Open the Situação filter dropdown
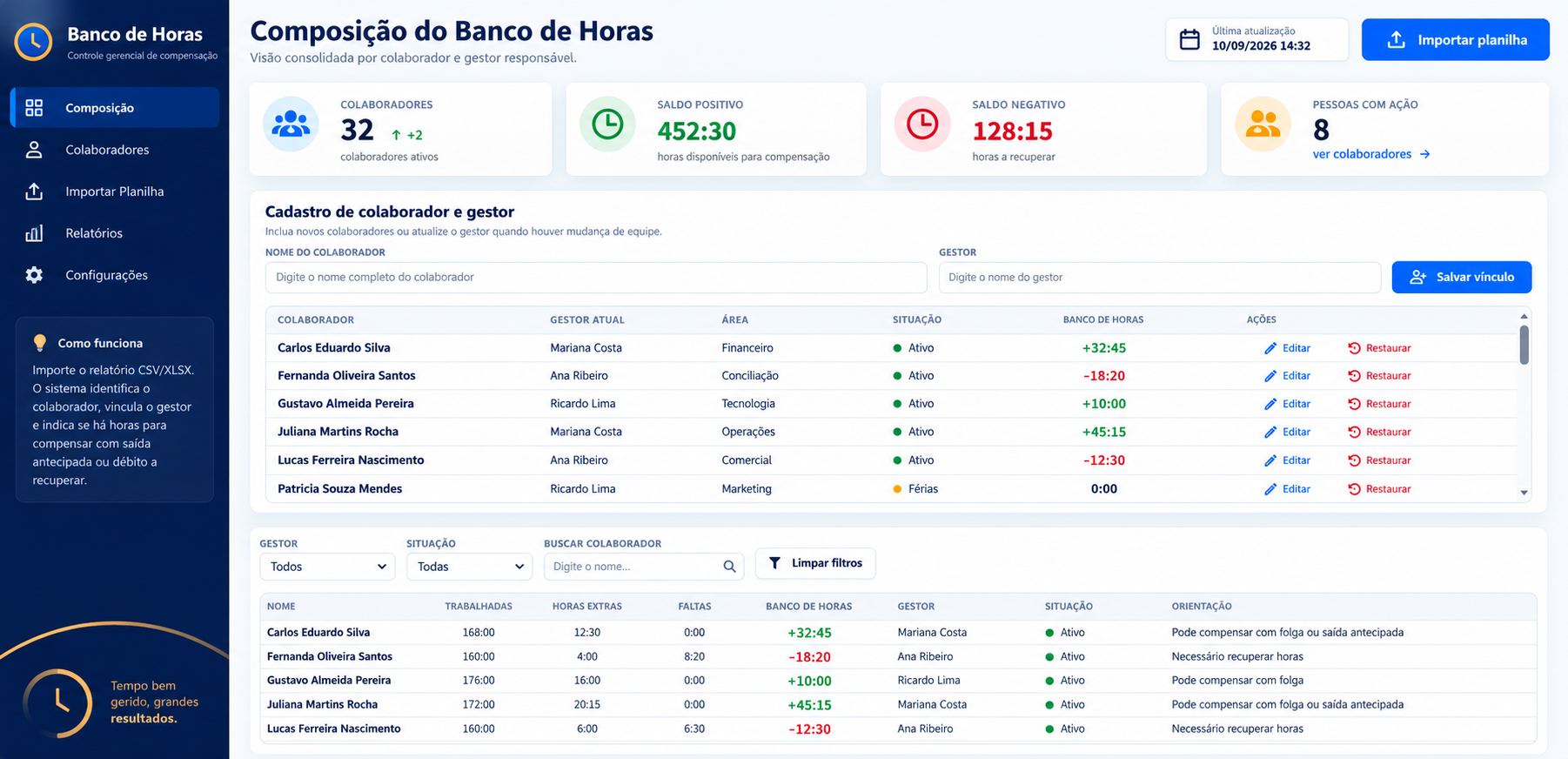Screen dimensions: 1568x759 (469, 567)
